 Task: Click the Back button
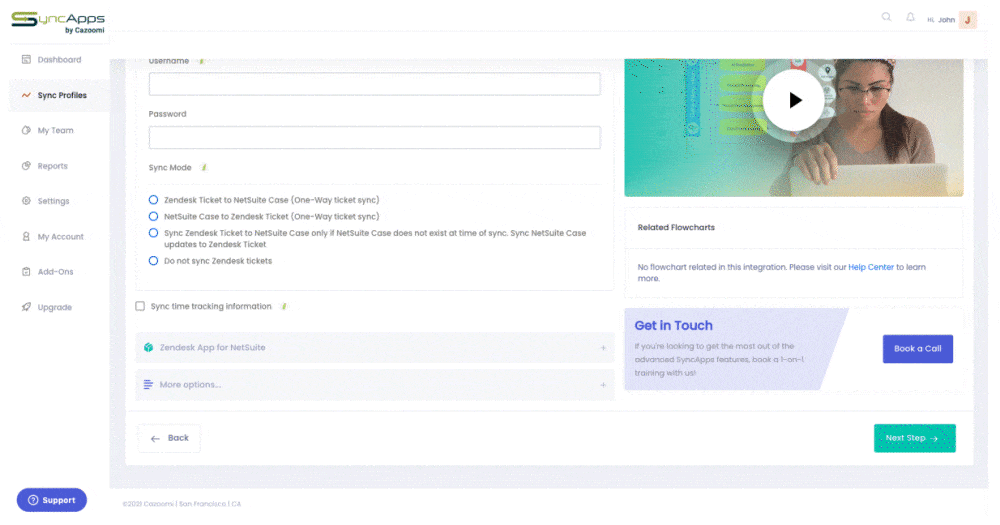[169, 438]
